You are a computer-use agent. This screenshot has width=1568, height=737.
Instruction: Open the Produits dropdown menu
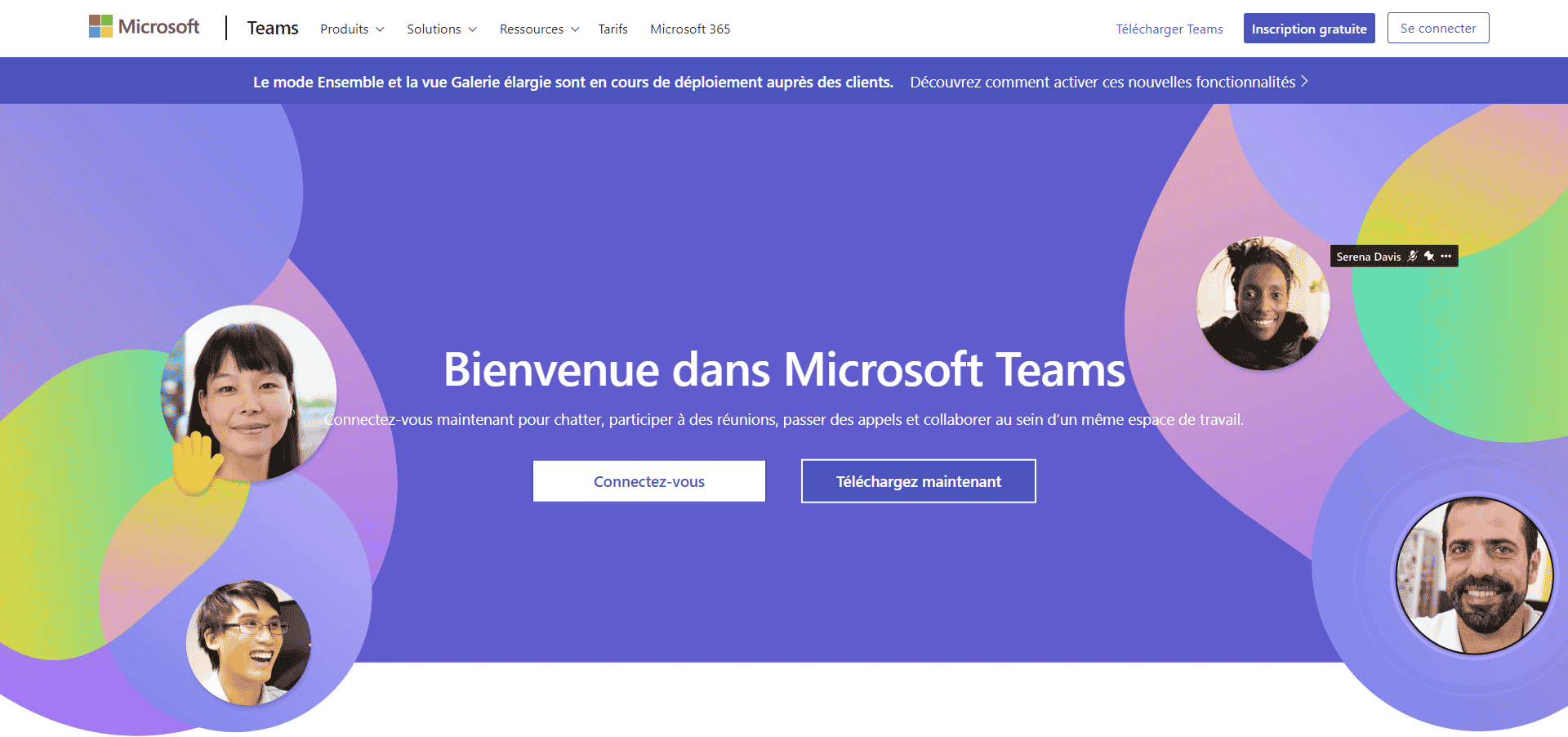click(x=351, y=29)
